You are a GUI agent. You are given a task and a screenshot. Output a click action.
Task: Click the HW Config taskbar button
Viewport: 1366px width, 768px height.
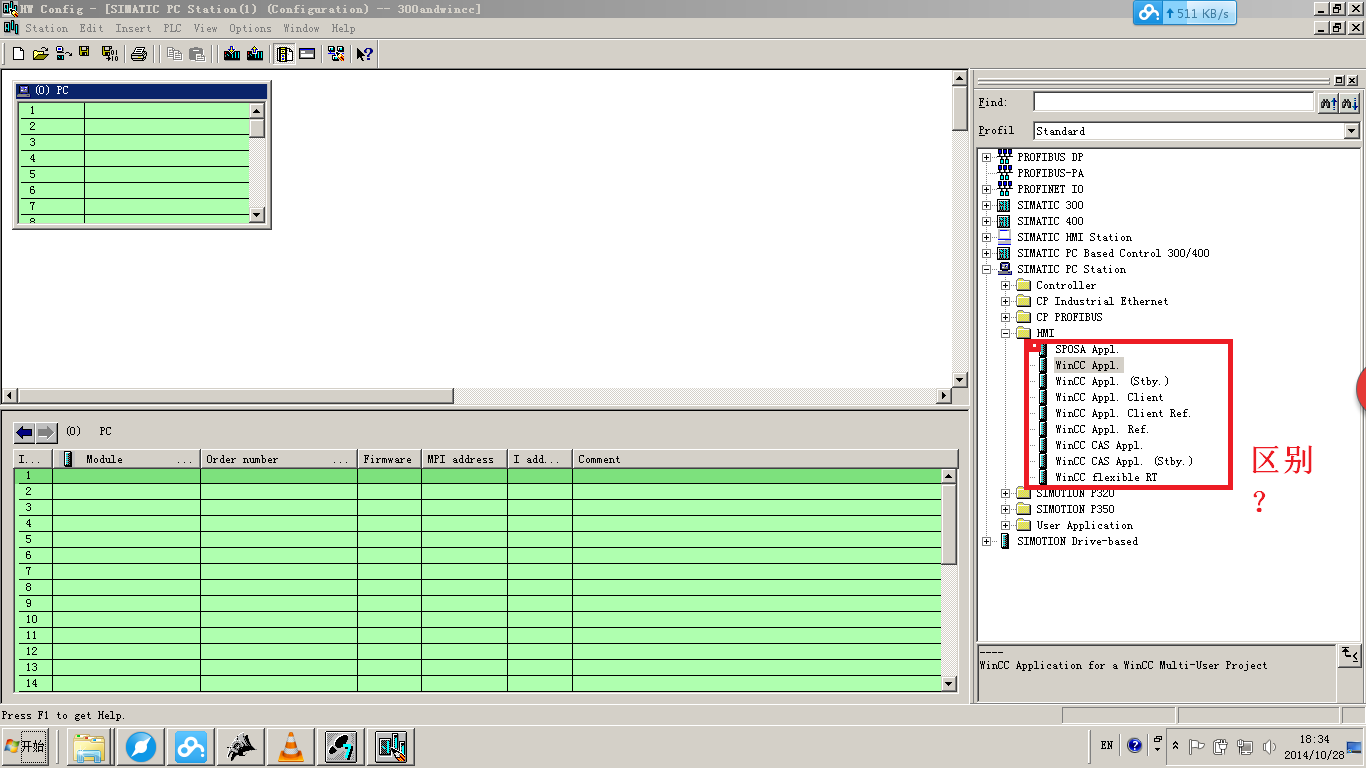click(x=391, y=746)
